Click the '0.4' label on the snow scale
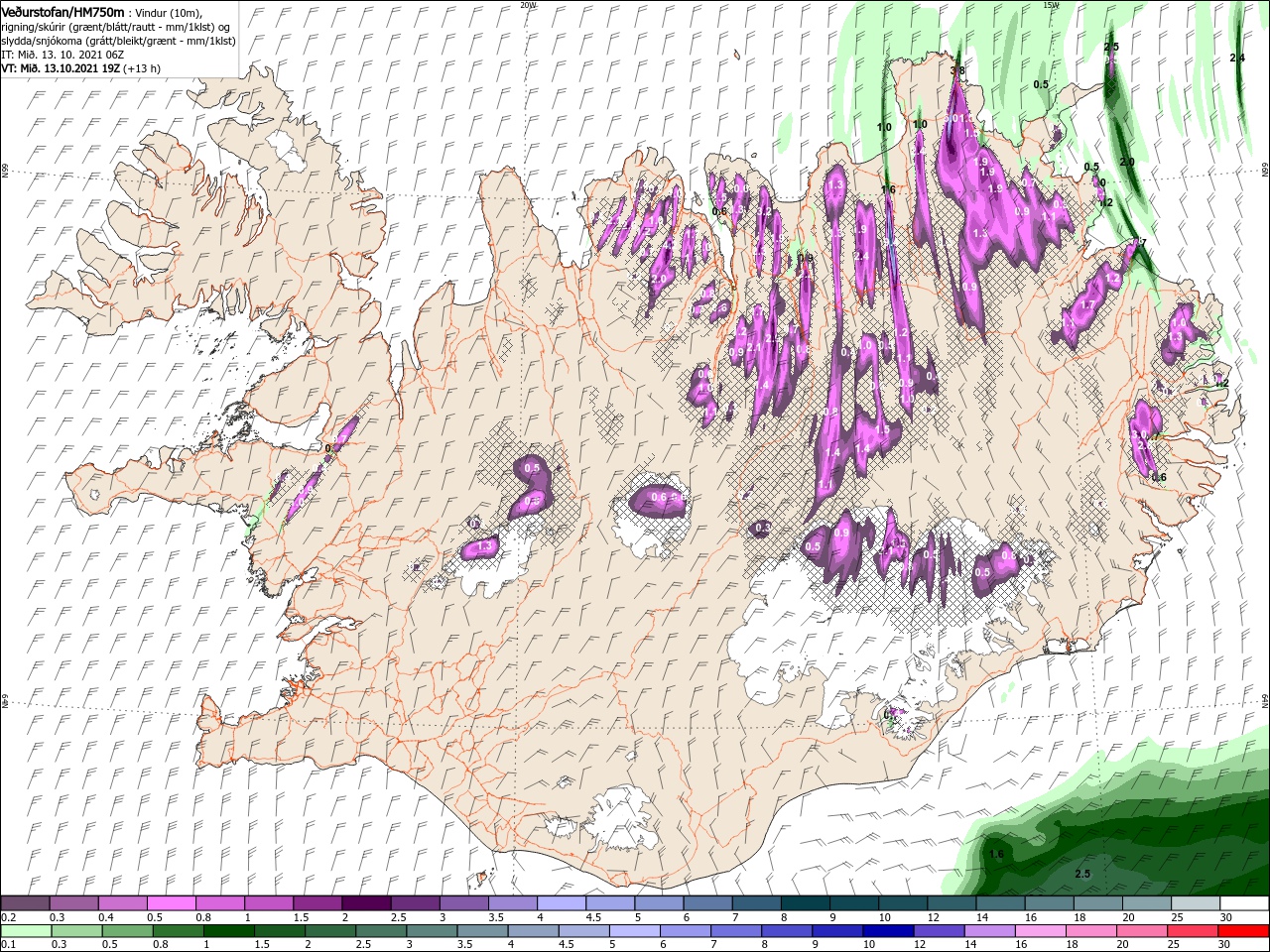1270x952 pixels. point(106,918)
